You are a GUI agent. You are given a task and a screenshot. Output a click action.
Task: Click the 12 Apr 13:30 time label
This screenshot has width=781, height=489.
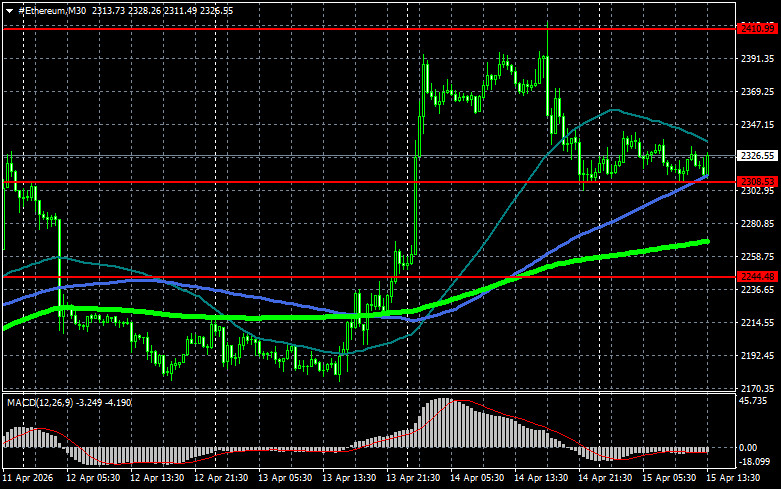tap(157, 478)
